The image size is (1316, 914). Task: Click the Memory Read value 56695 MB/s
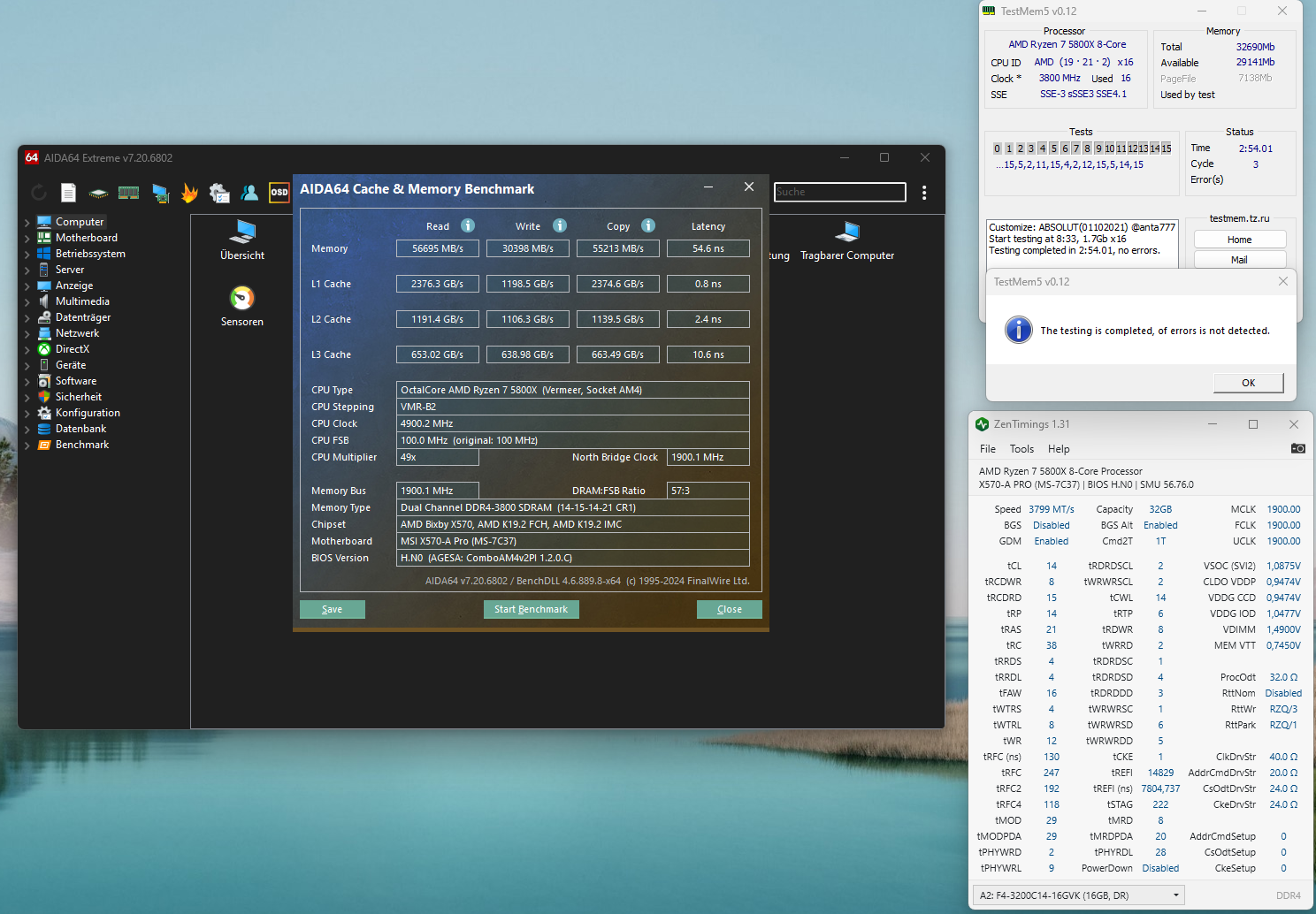coord(438,248)
